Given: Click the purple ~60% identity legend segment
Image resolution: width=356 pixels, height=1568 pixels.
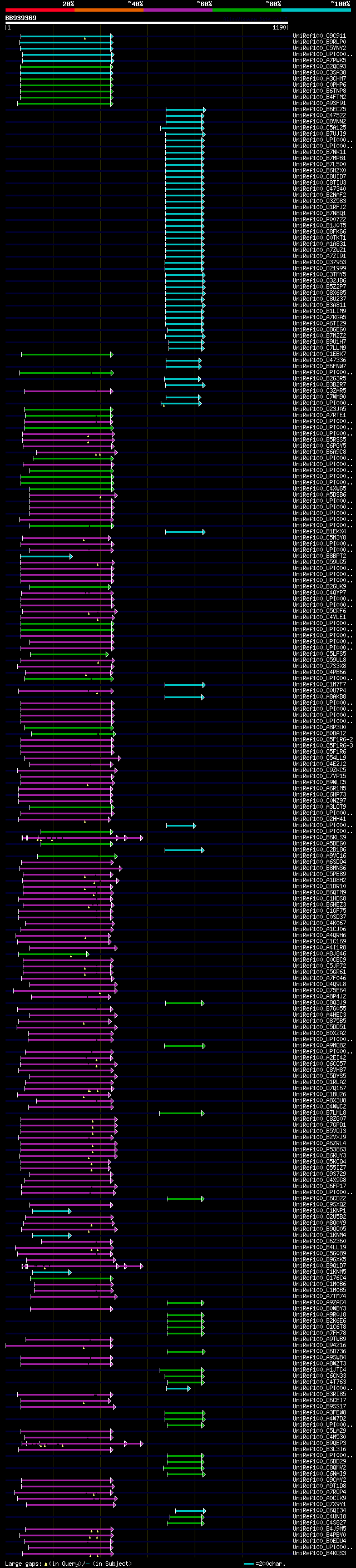Looking at the screenshot, I should 177,10.
